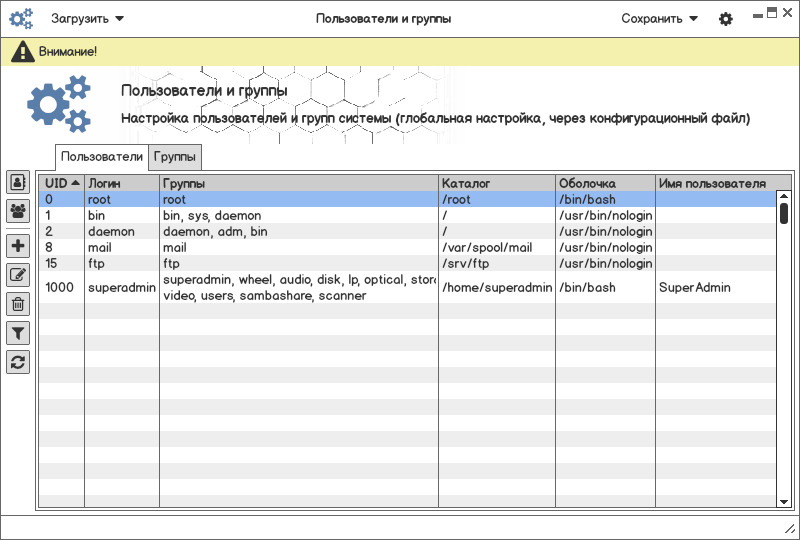The image size is (800, 540).
Task: Click the Логин column header
Action: click(x=121, y=183)
